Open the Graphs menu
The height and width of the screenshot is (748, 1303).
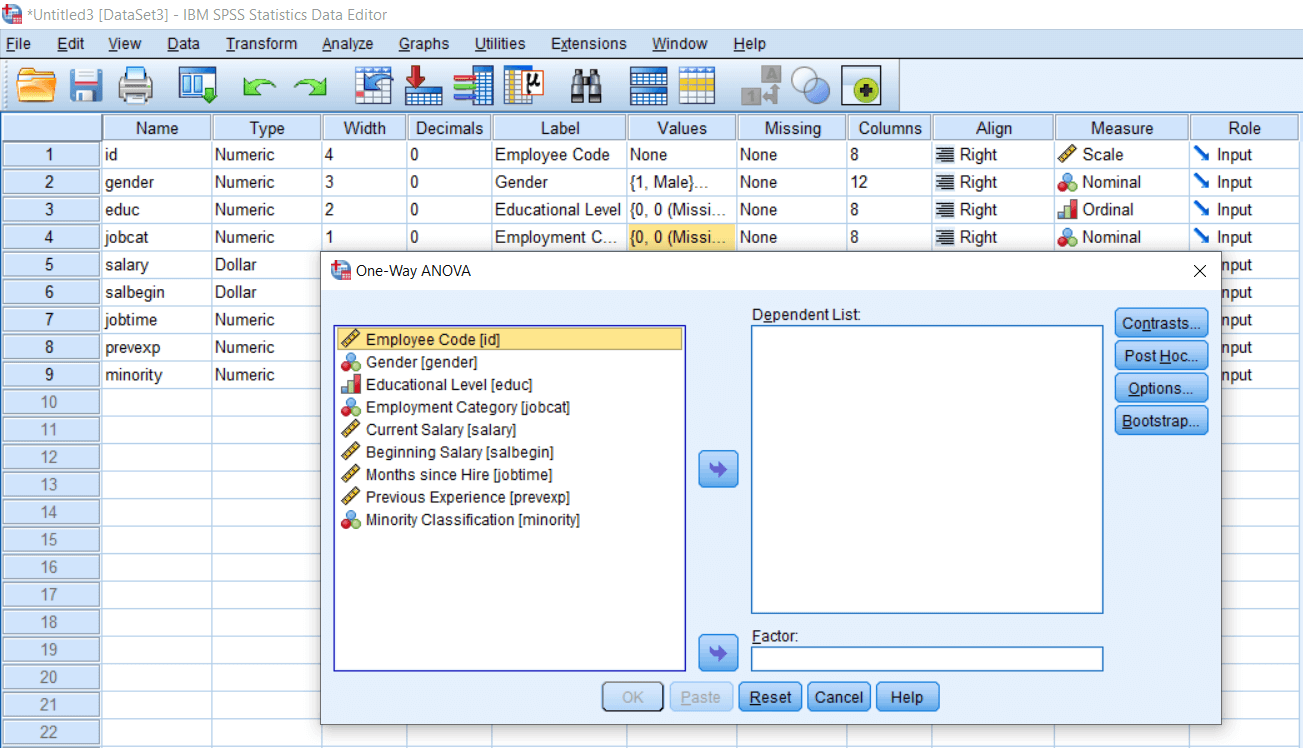point(423,44)
